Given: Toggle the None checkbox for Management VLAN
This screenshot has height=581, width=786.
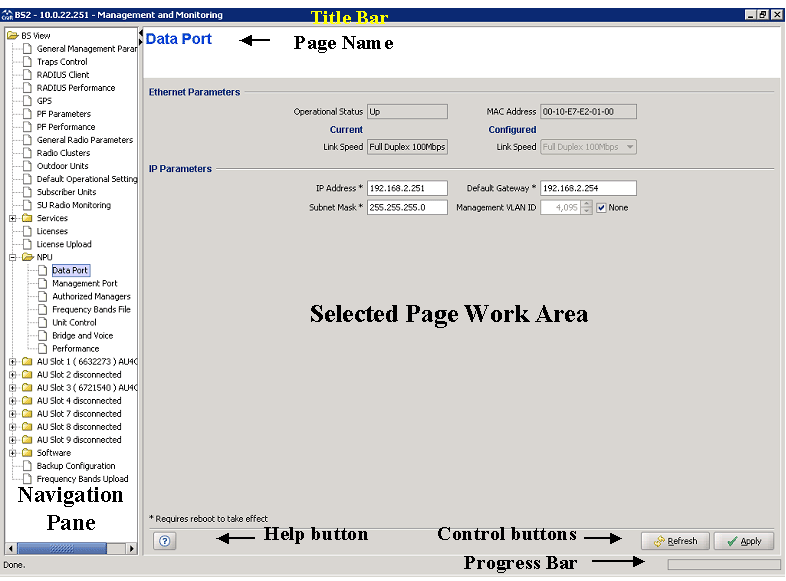Looking at the screenshot, I should pos(601,208).
